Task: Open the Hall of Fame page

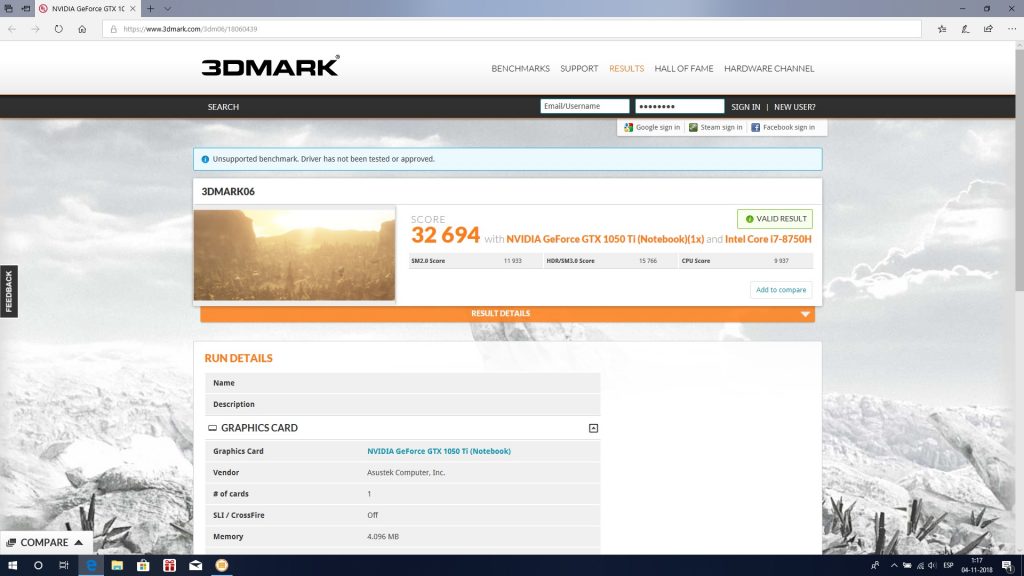Action: tap(683, 69)
